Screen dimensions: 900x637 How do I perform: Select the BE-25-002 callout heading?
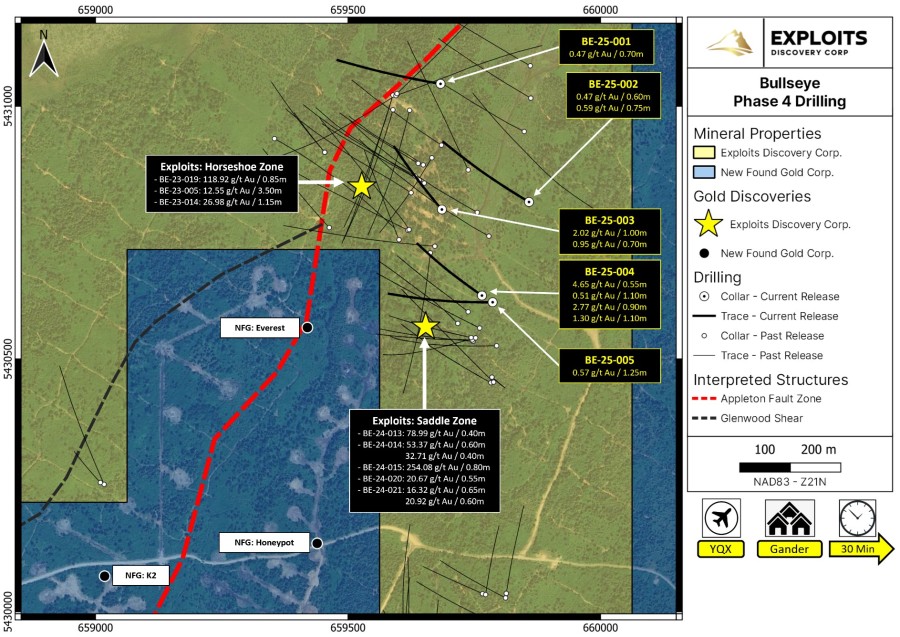(613, 84)
